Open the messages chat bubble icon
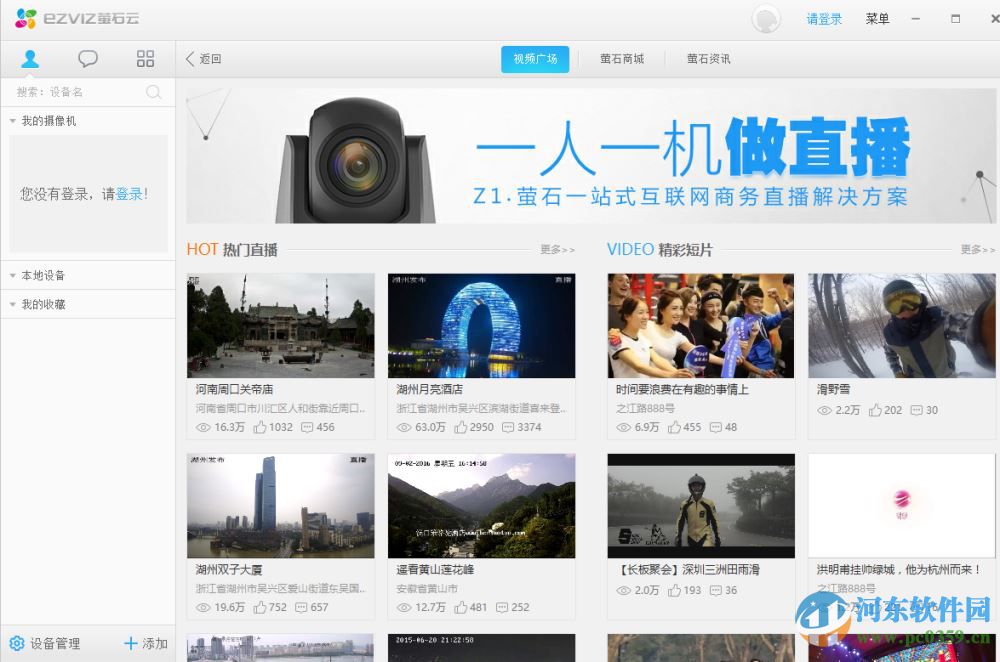Viewport: 1000px width, 662px height. pos(88,58)
